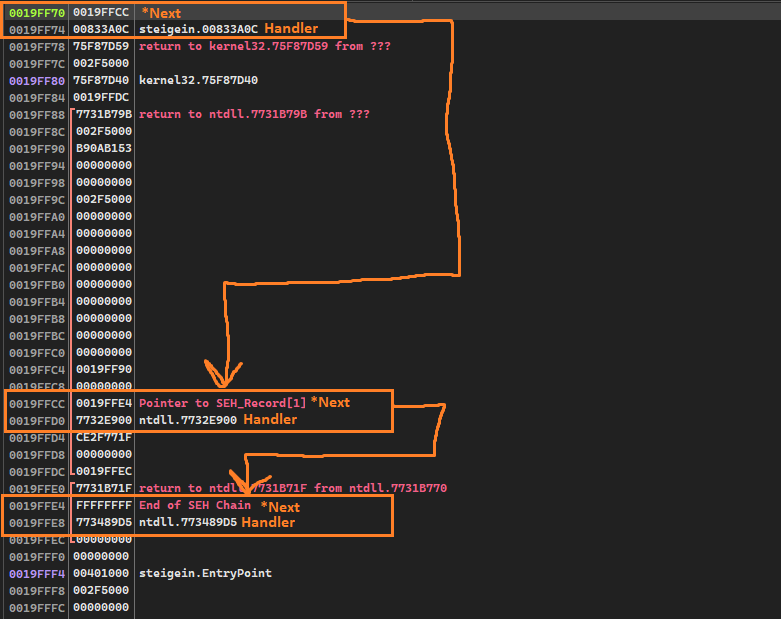Select the Pointer to SEH_Record[1] comment
The image size is (781, 619).
click(222, 403)
